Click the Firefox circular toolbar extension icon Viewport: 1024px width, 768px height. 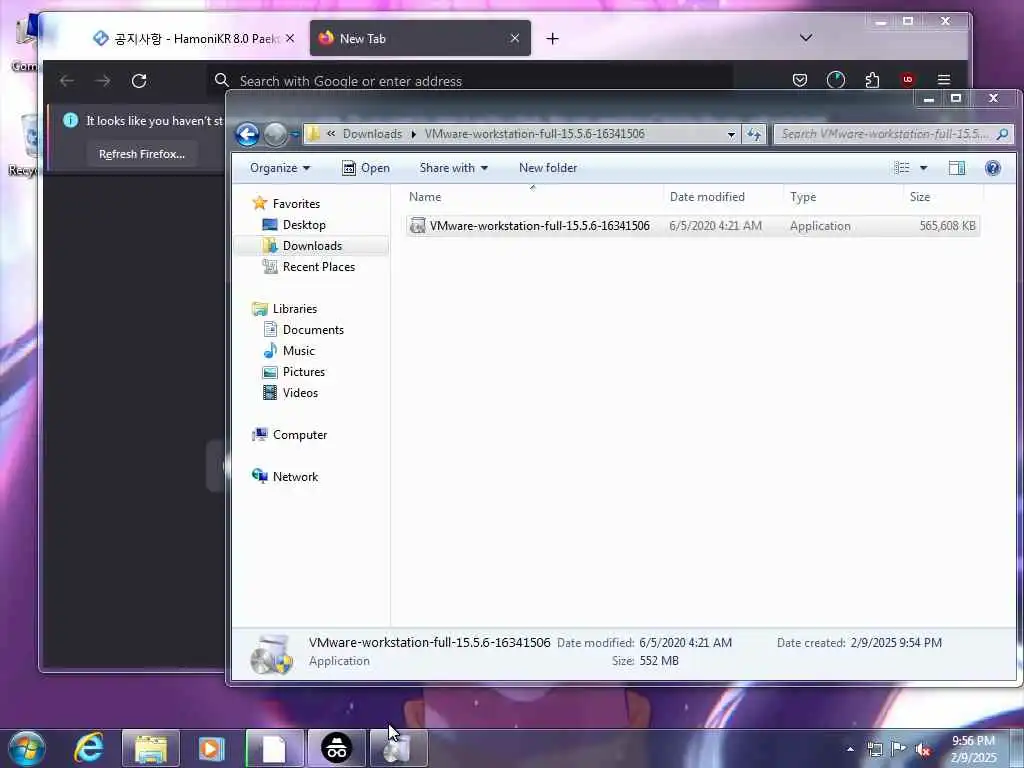coord(836,80)
